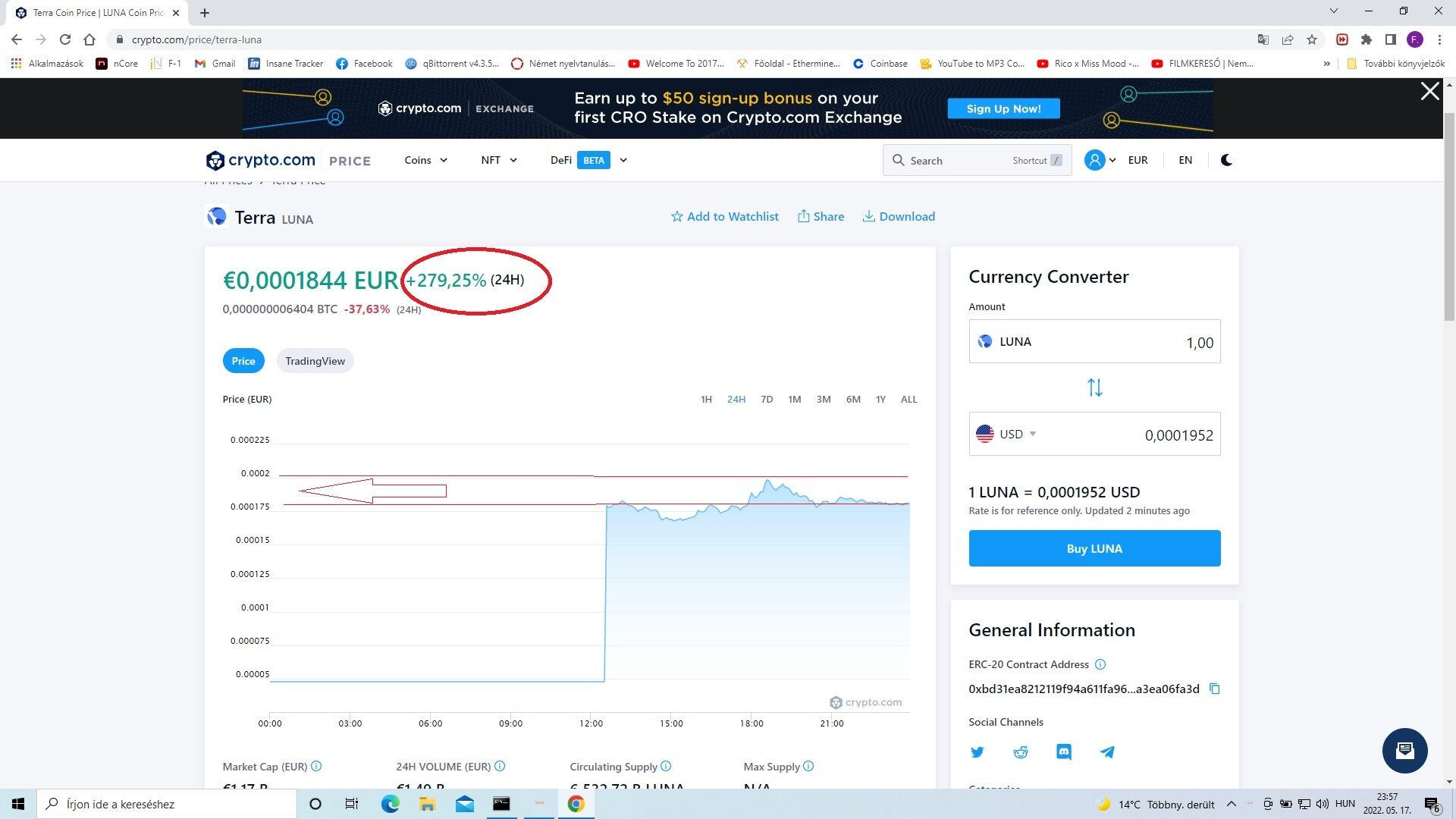The width and height of the screenshot is (1456, 819).
Task: Close the crypto.com exchange banner ad
Action: [x=1429, y=92]
